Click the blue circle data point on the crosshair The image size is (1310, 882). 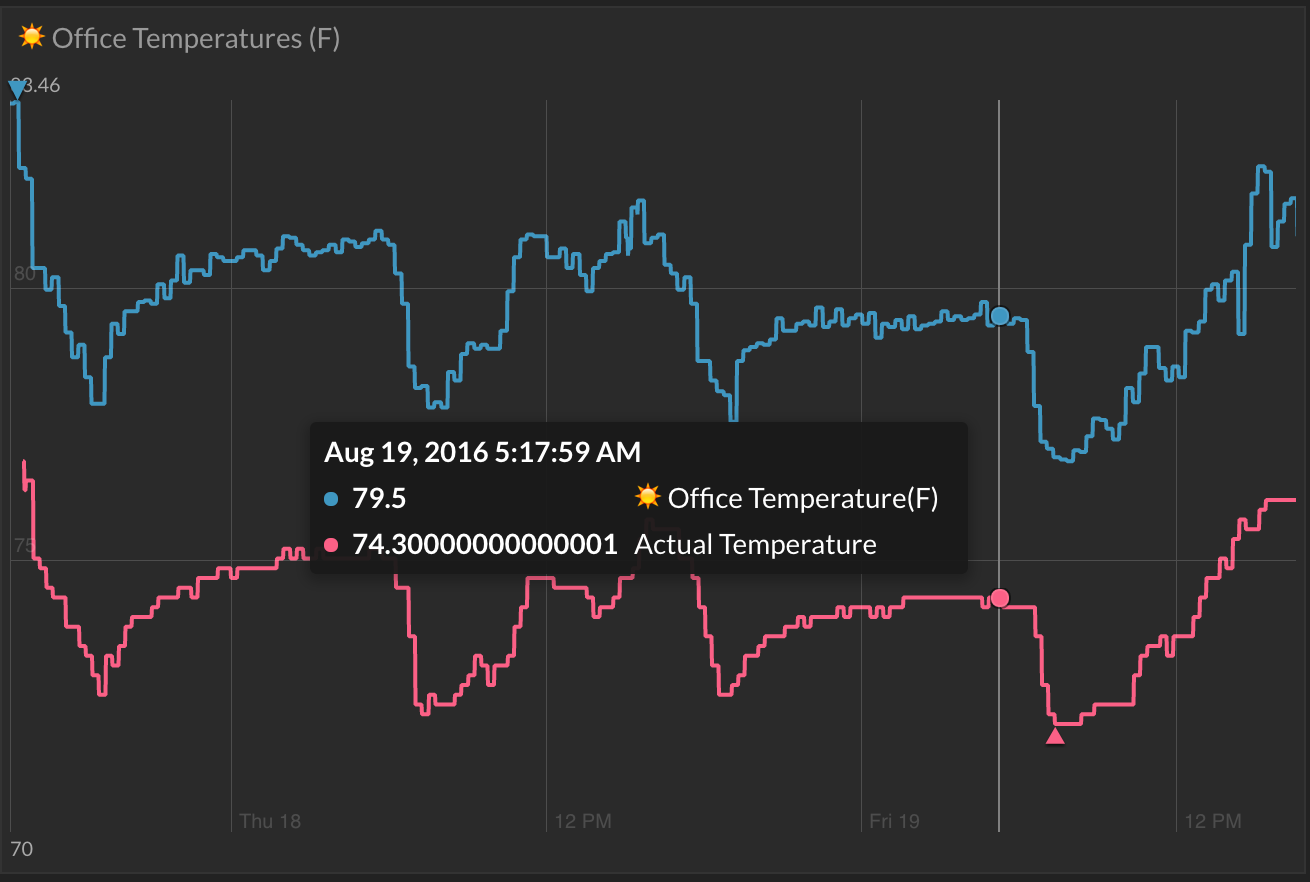(1000, 315)
